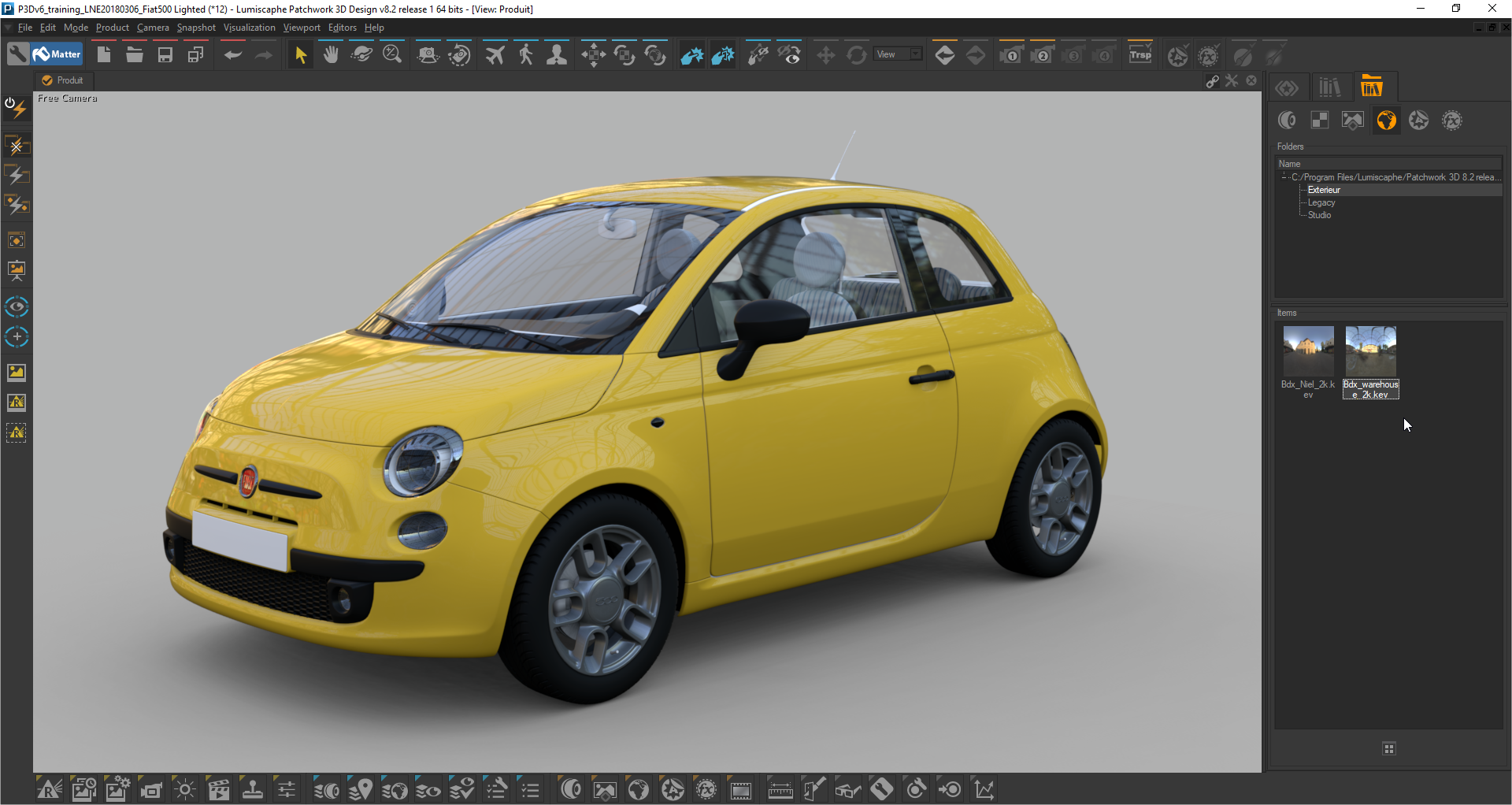Viewport: 1512px width, 805px height.
Task: Select the Bdx_Niel_2k environment thumbnail
Action: pyautogui.click(x=1308, y=351)
